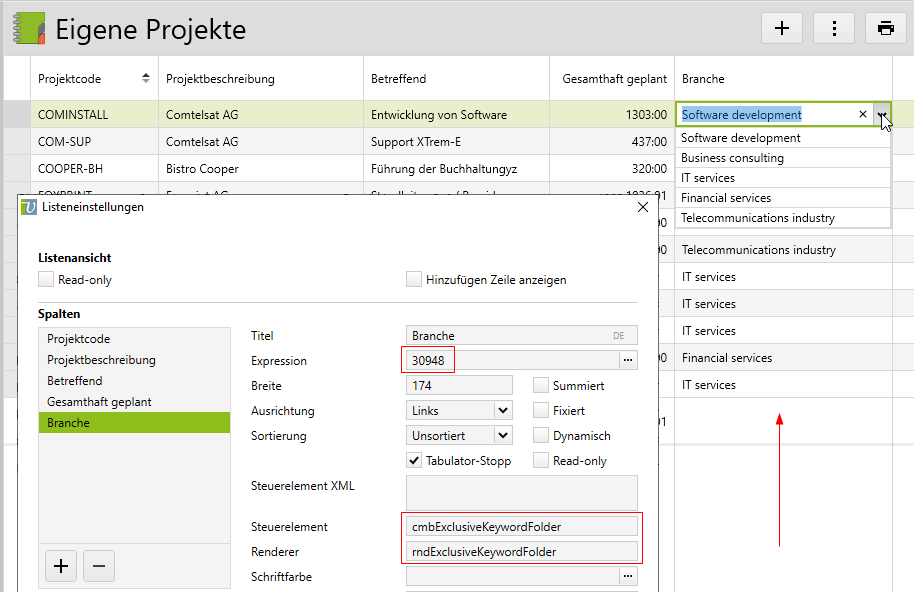Close the Listeneinstellungen dialog
914x592 pixels.
tap(643, 207)
